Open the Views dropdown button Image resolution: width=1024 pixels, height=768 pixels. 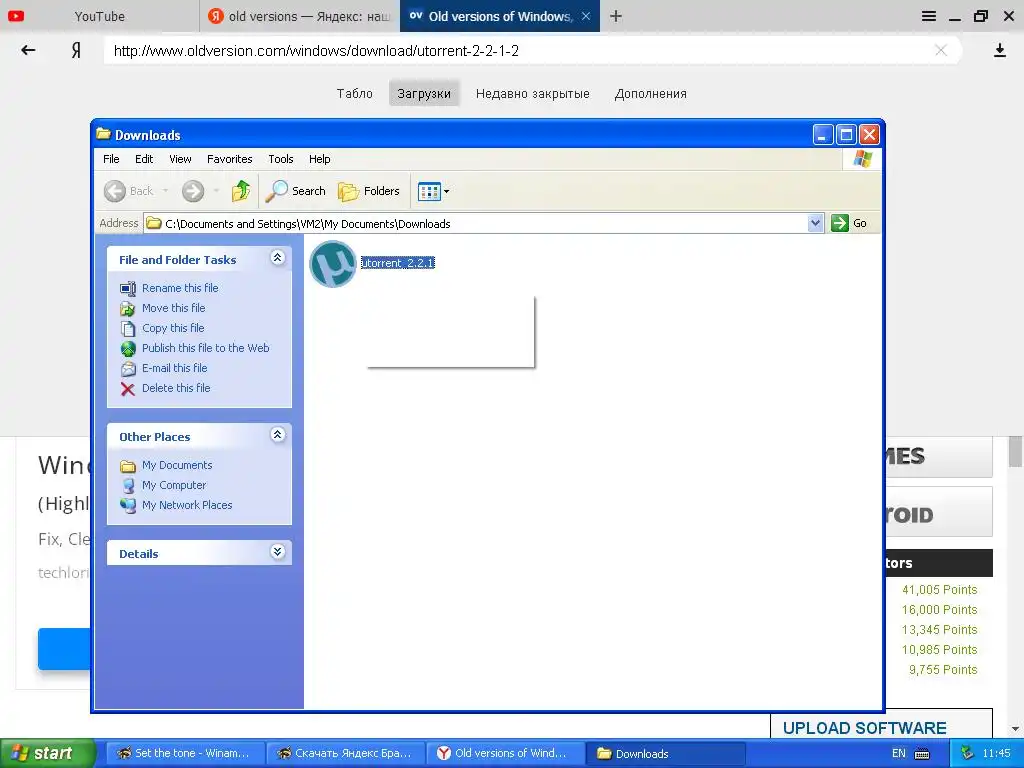coord(434,191)
